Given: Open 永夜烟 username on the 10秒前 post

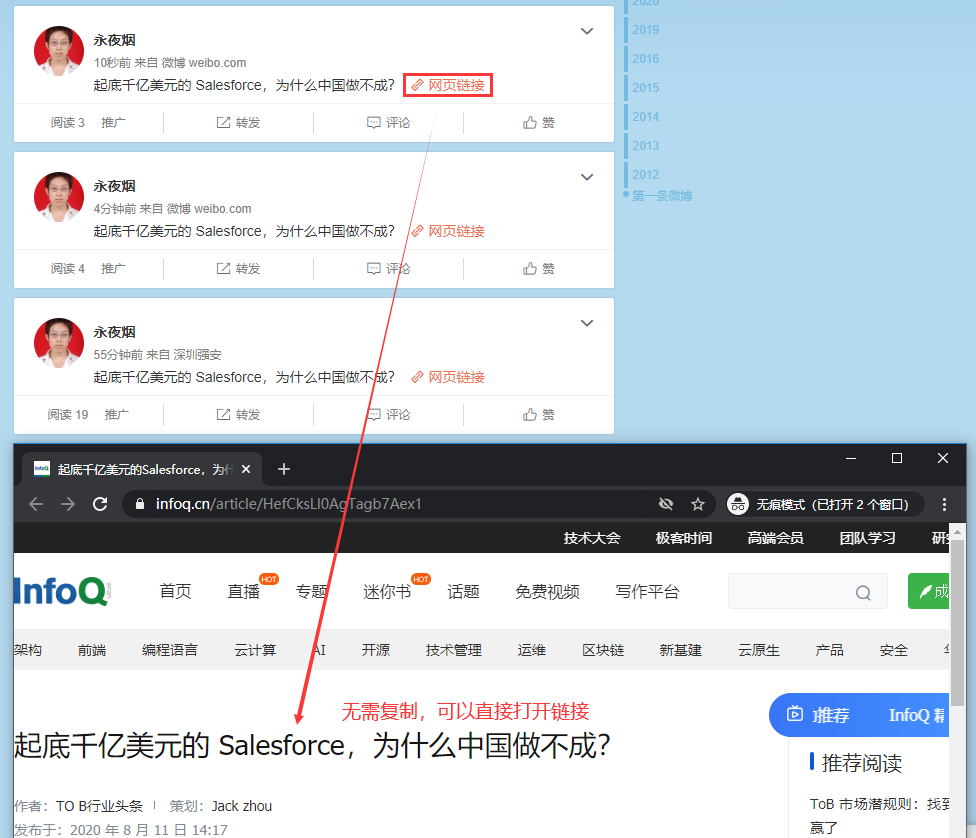Looking at the screenshot, I should (115, 40).
